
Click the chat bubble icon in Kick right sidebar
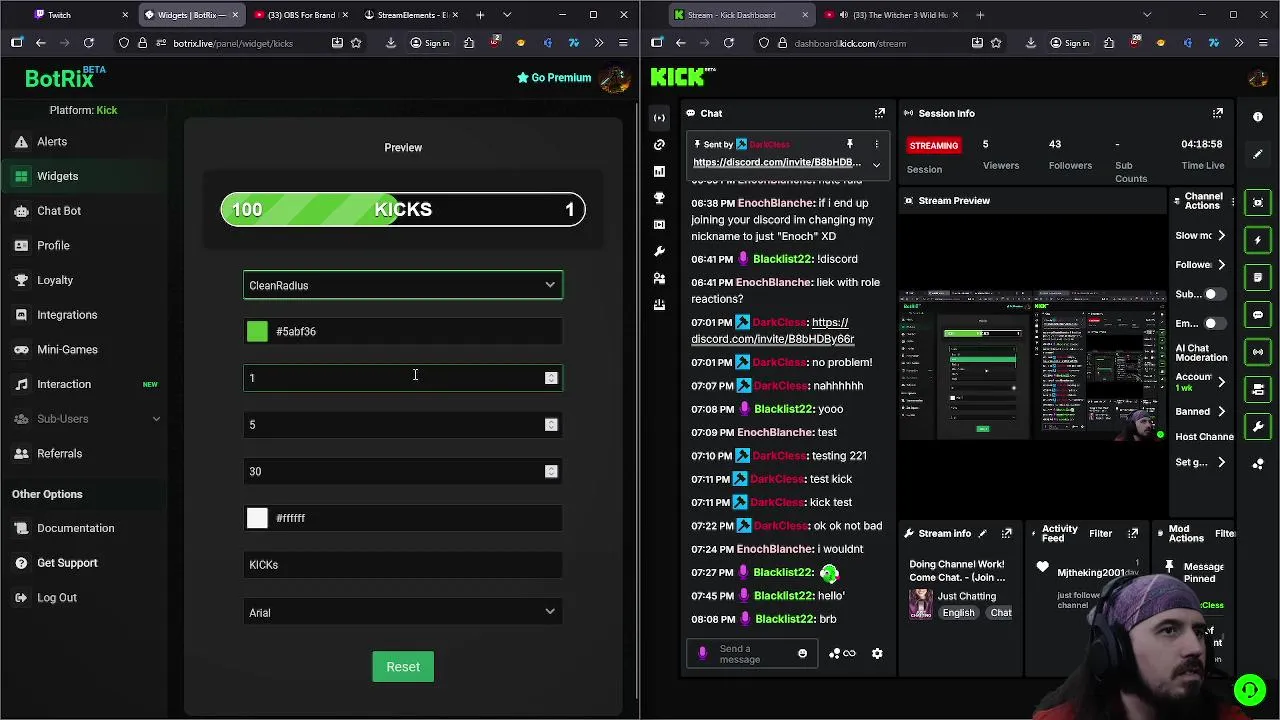tap(1258, 314)
